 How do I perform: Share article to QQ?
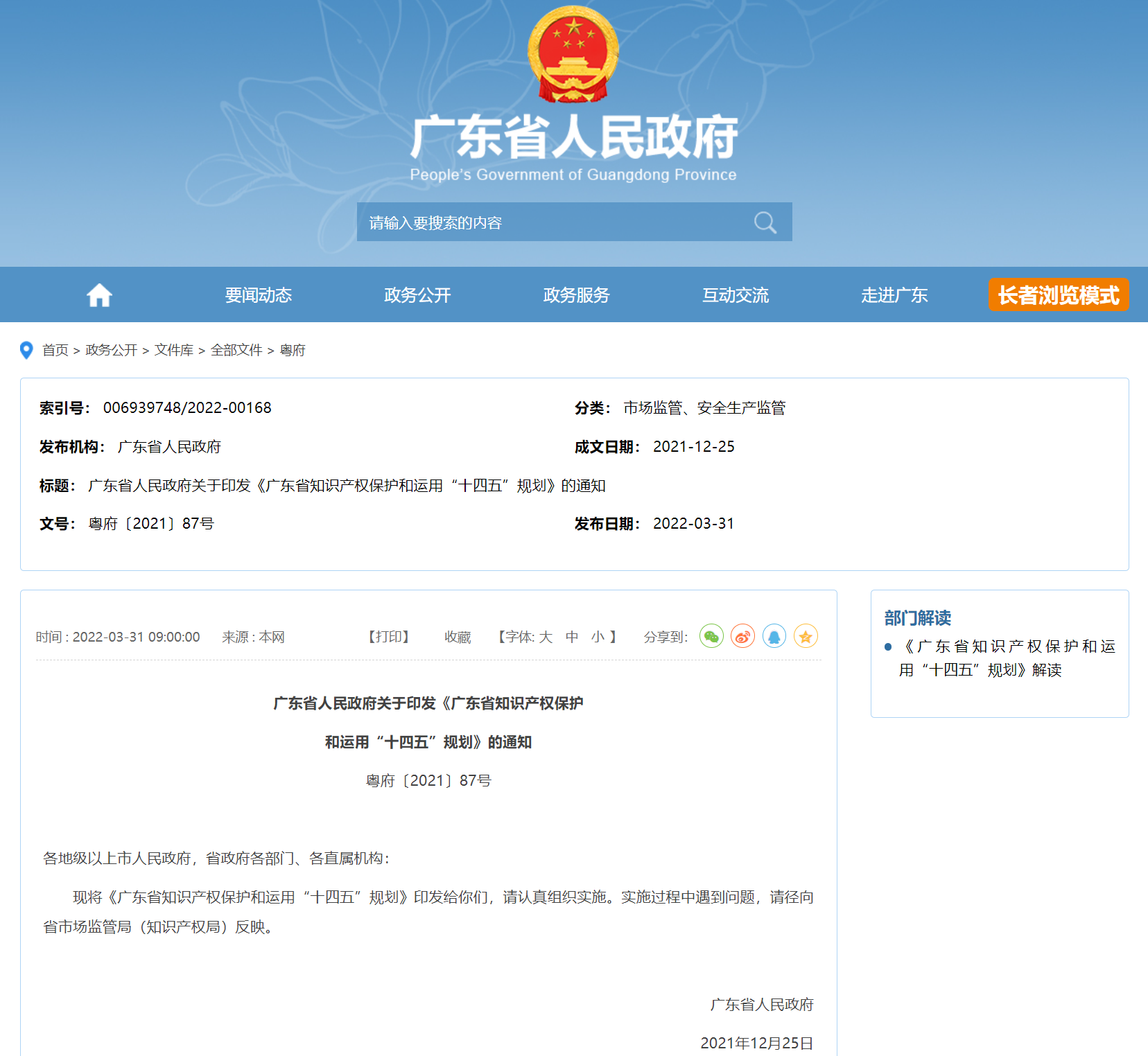point(774,636)
